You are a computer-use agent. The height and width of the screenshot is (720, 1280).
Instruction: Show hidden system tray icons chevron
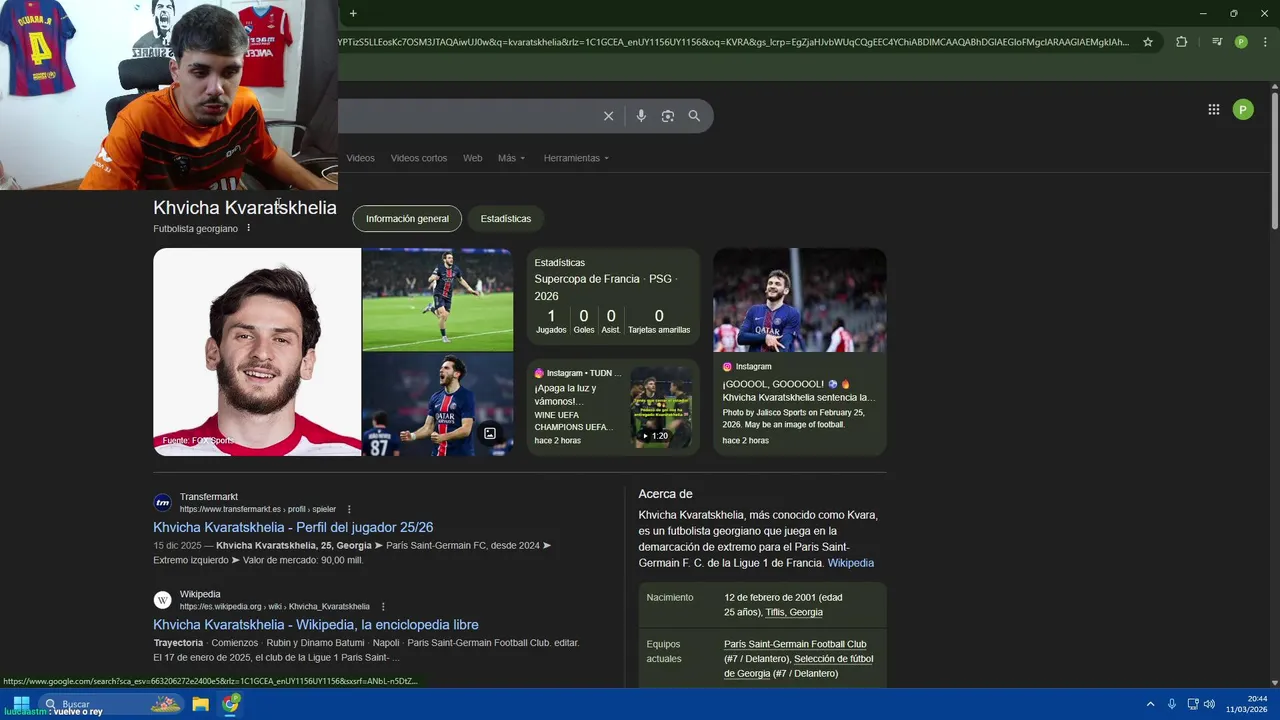[x=1150, y=704]
